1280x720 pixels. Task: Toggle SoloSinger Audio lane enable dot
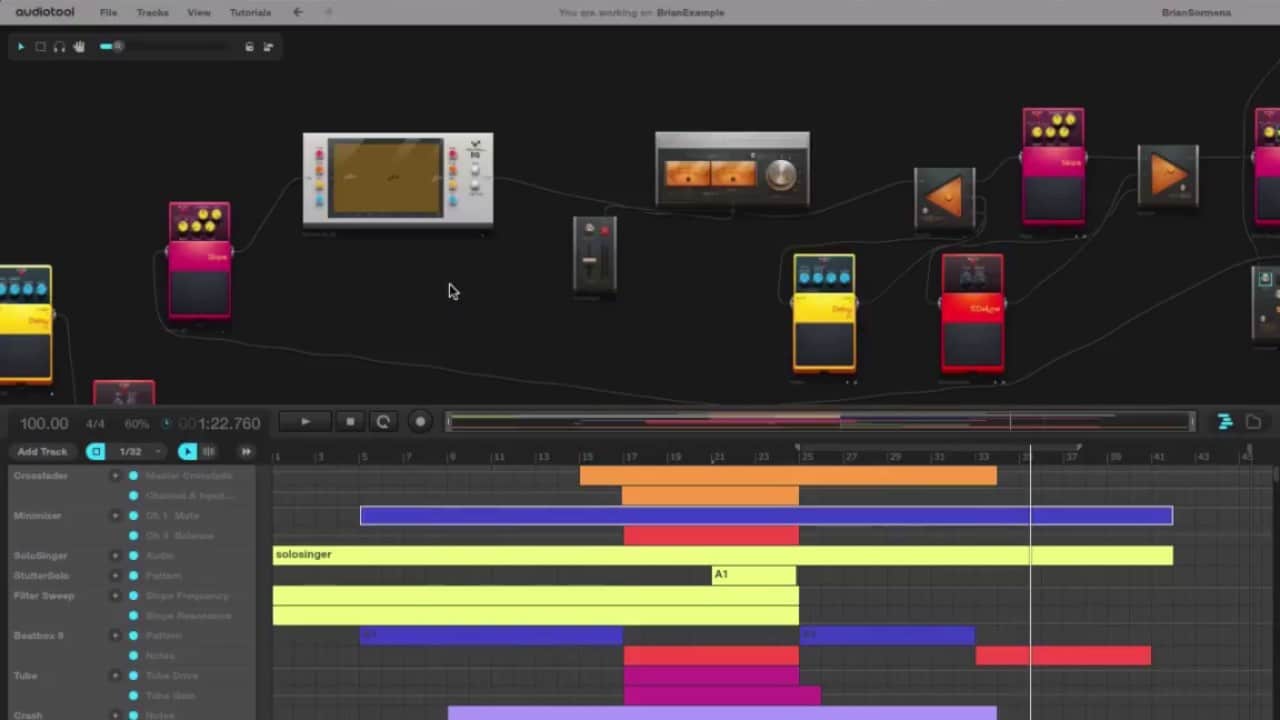(133, 556)
